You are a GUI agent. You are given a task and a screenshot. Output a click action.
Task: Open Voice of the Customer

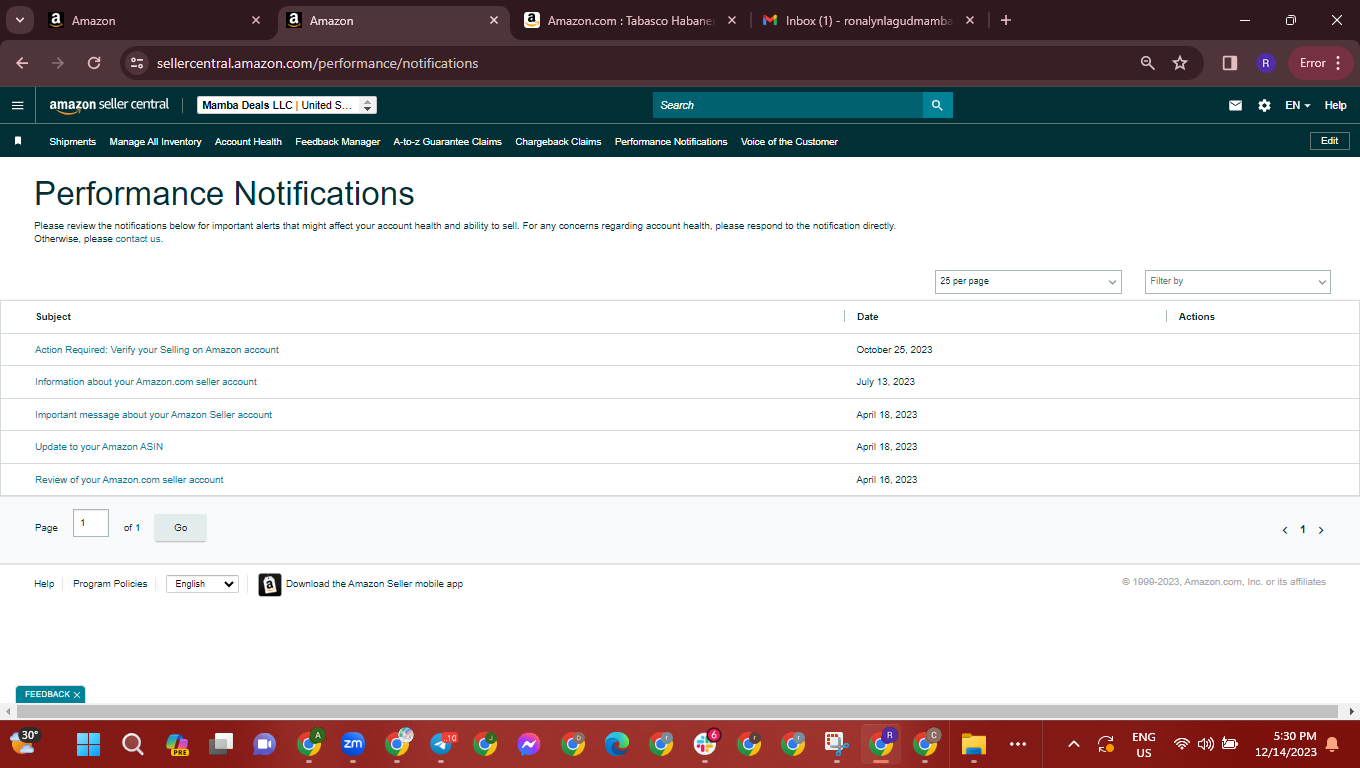[789, 142]
